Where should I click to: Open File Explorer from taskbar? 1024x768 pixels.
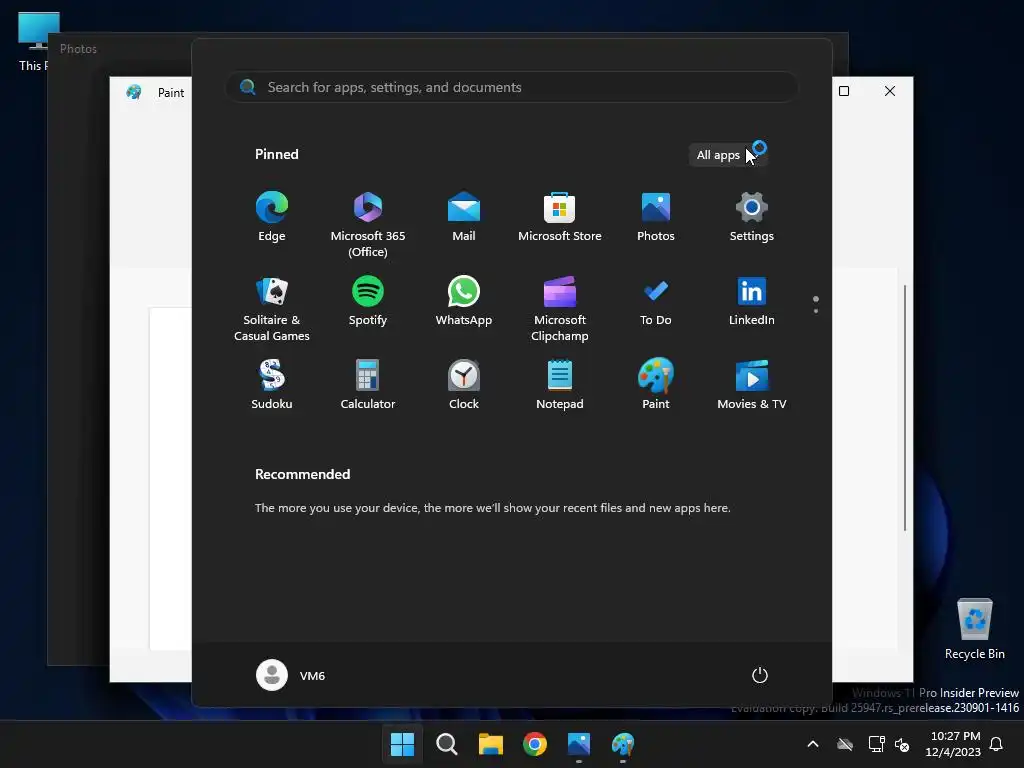click(x=490, y=744)
